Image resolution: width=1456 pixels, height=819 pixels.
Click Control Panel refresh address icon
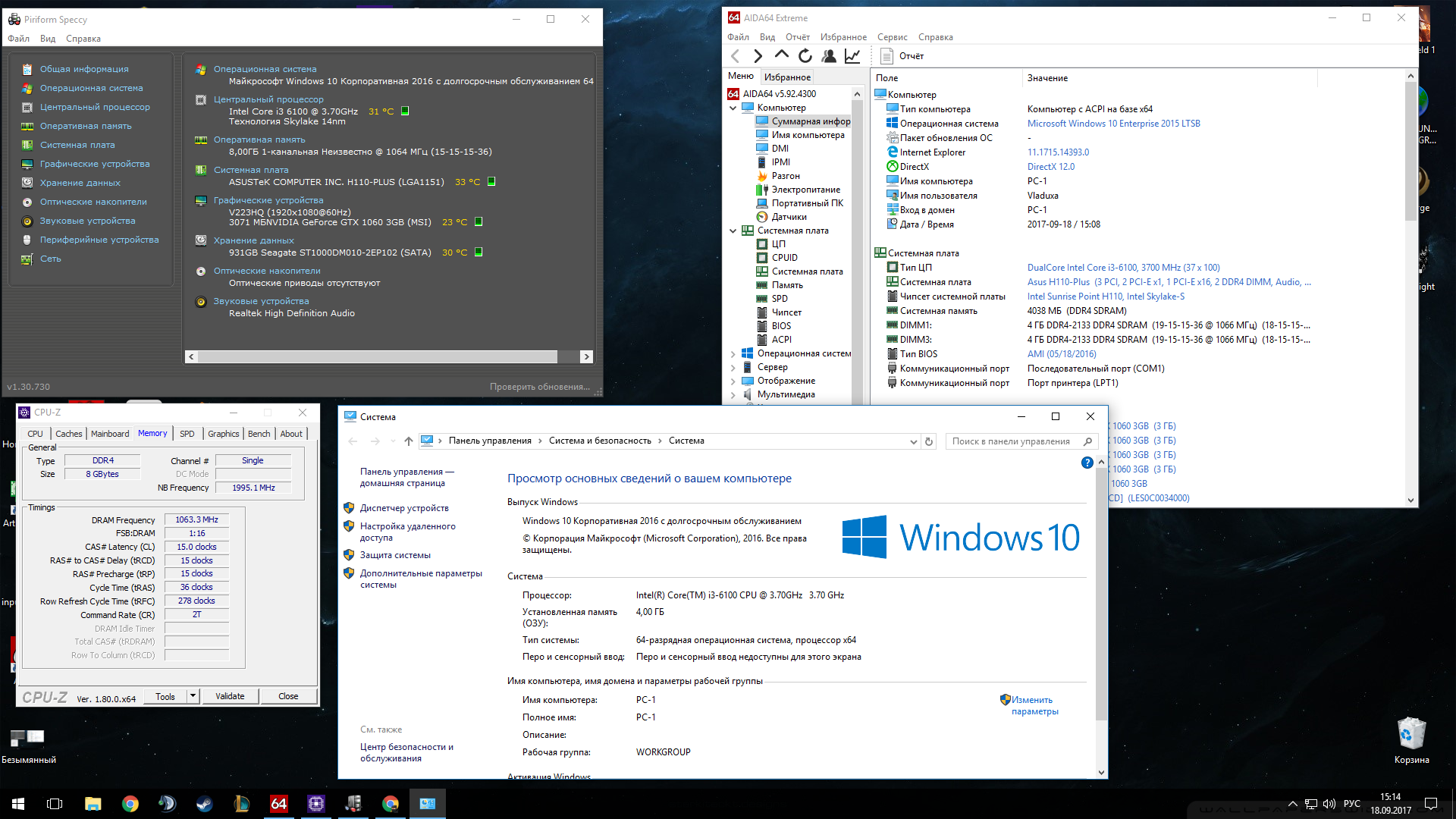pos(928,441)
